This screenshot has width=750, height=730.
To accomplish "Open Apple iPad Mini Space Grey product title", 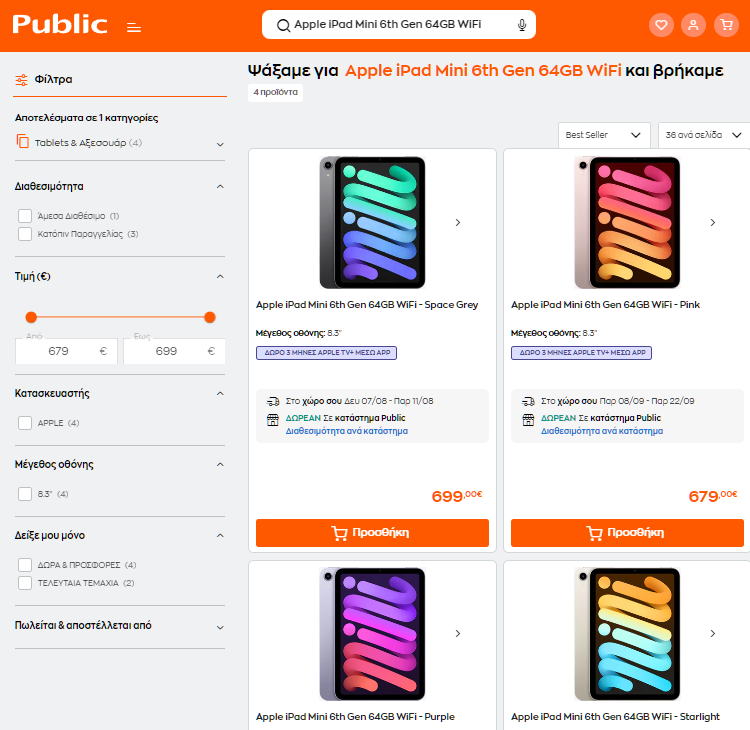I will point(367,305).
